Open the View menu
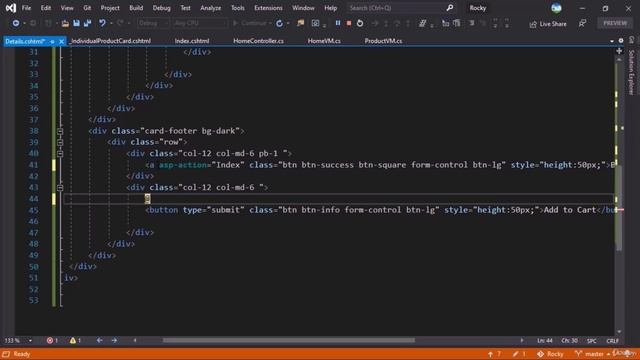This screenshot has width=640, height=360. click(67, 8)
